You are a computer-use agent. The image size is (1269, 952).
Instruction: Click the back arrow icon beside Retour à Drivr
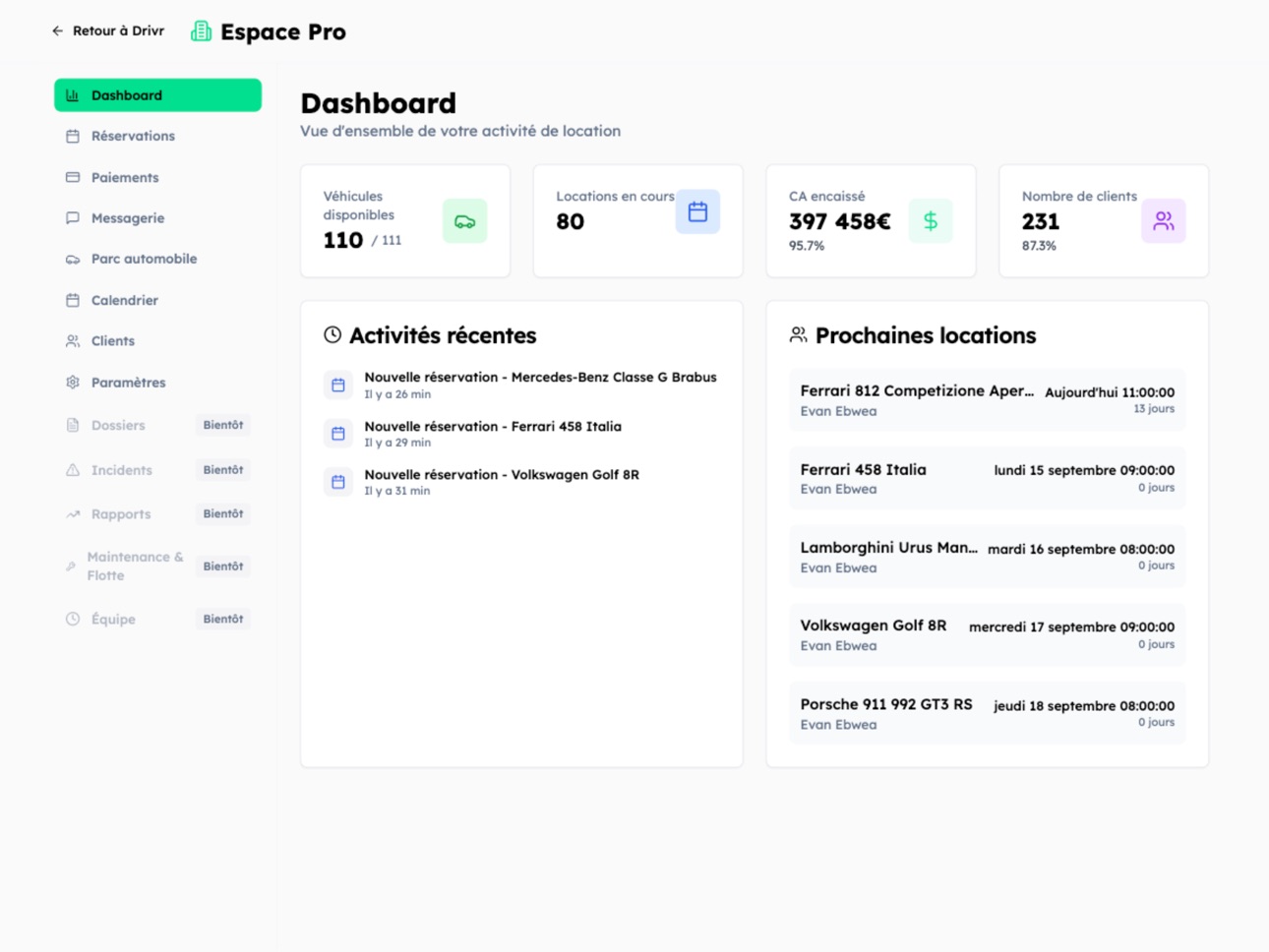point(57,31)
